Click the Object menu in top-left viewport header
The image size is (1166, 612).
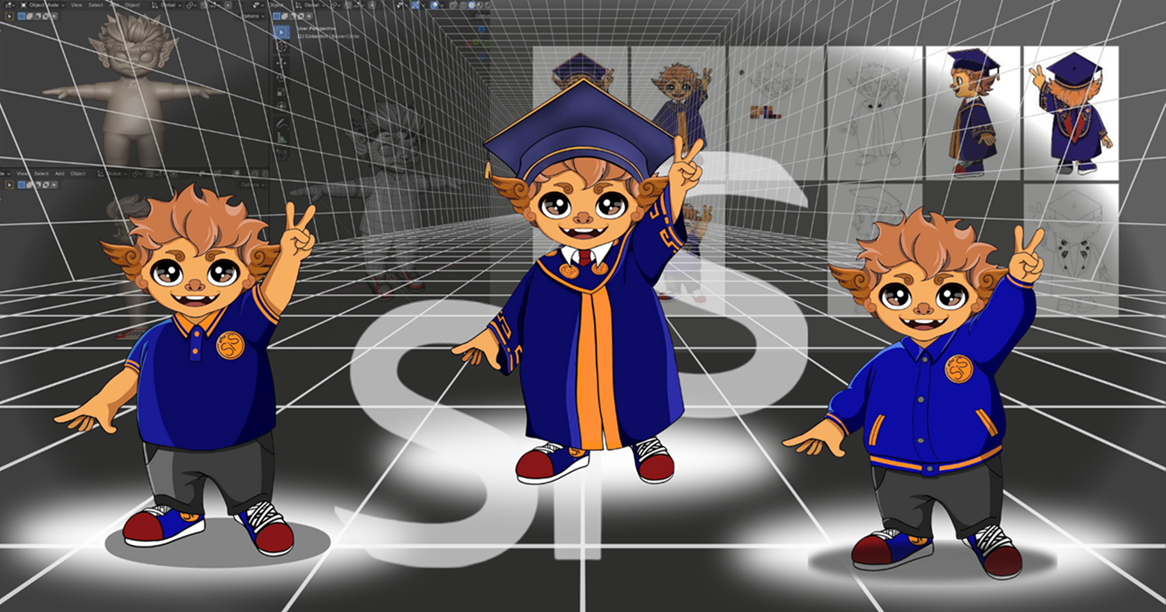tap(131, 4)
